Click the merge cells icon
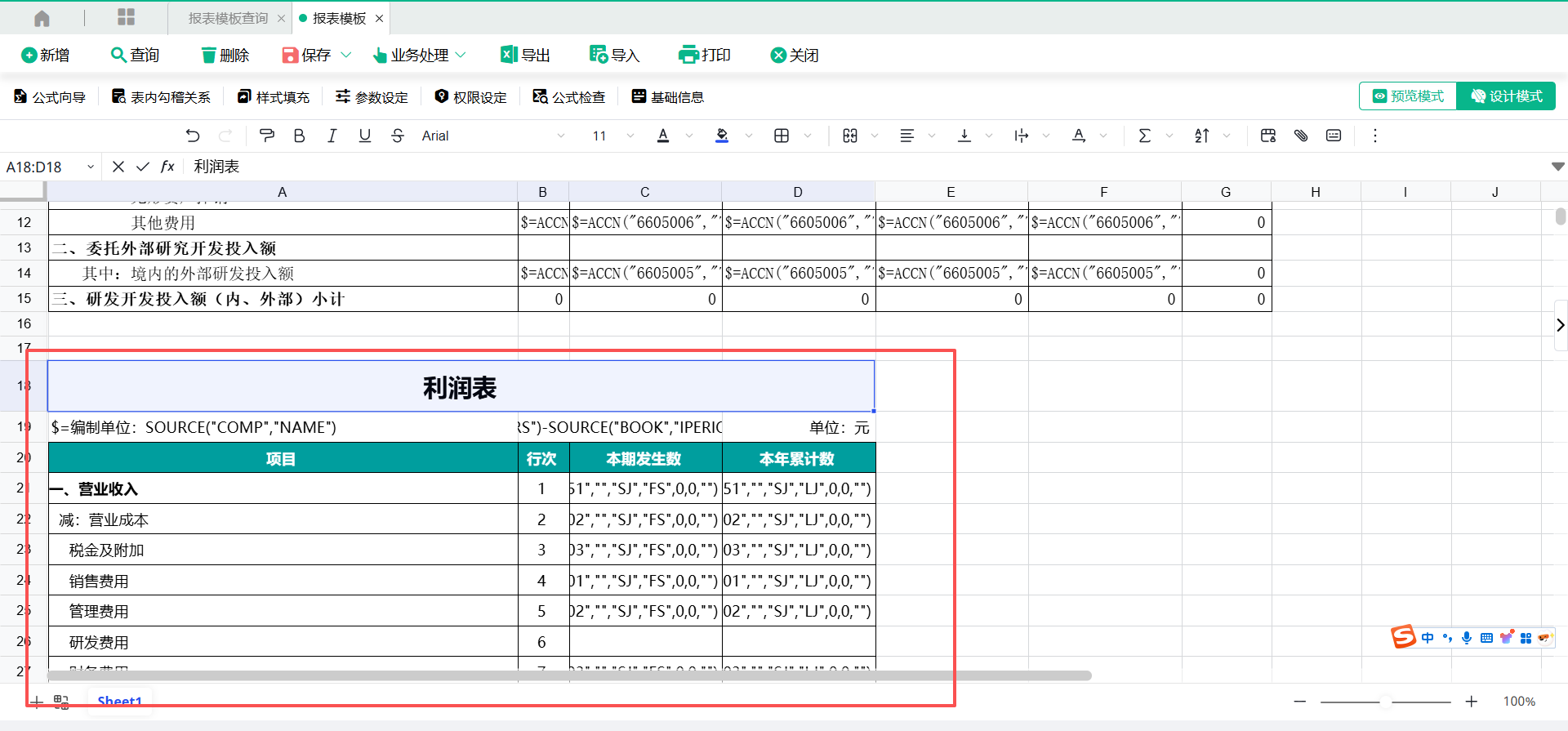 850,136
